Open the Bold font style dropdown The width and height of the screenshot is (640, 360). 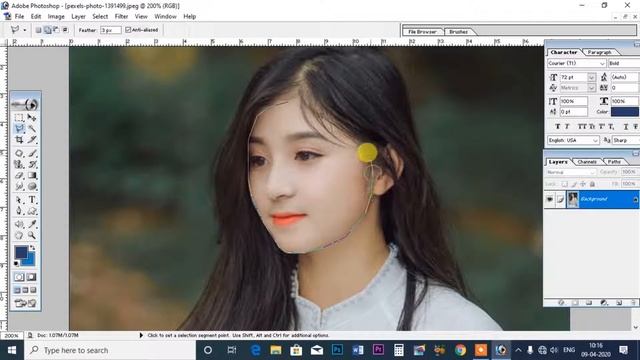[x=624, y=63]
